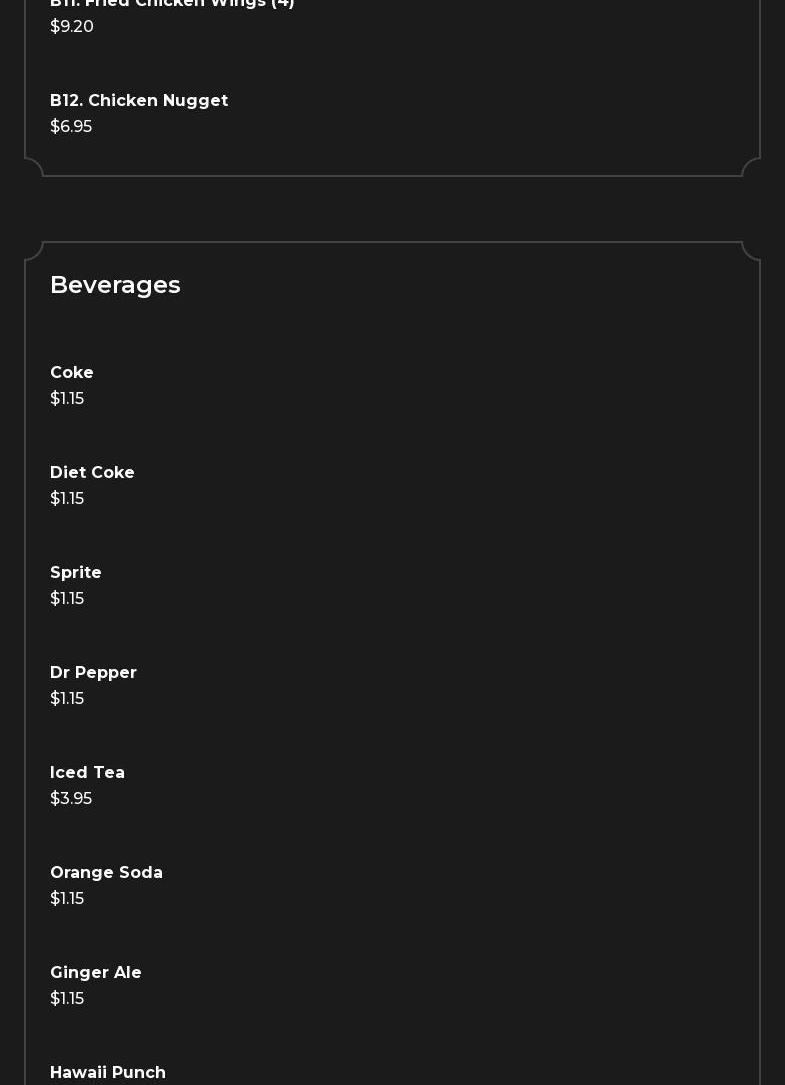
Task: Click the price under Orange Soda
Action: (67, 899)
